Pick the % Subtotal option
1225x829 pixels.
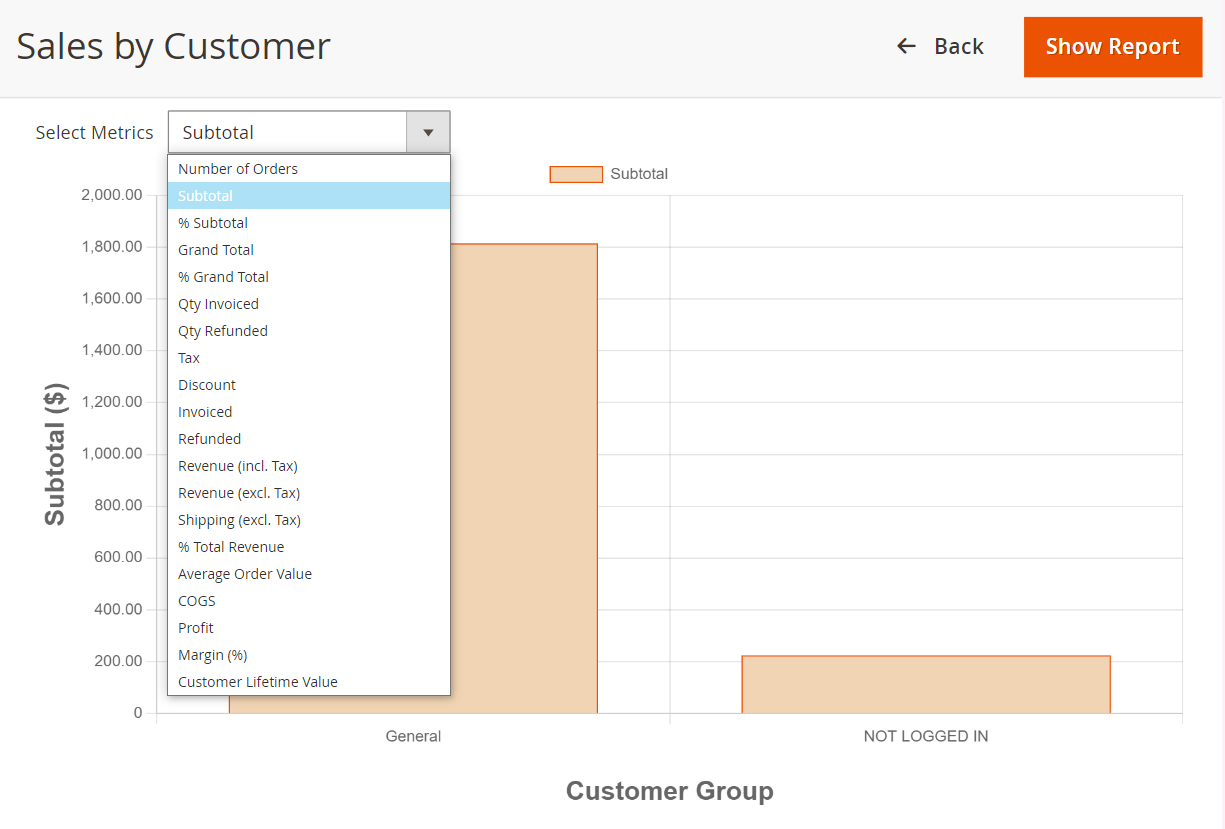[x=309, y=223]
